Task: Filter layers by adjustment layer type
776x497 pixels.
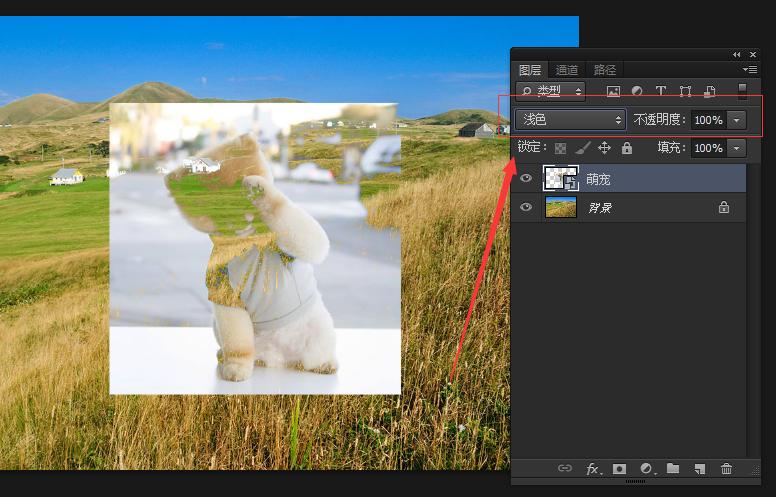Action: point(637,92)
